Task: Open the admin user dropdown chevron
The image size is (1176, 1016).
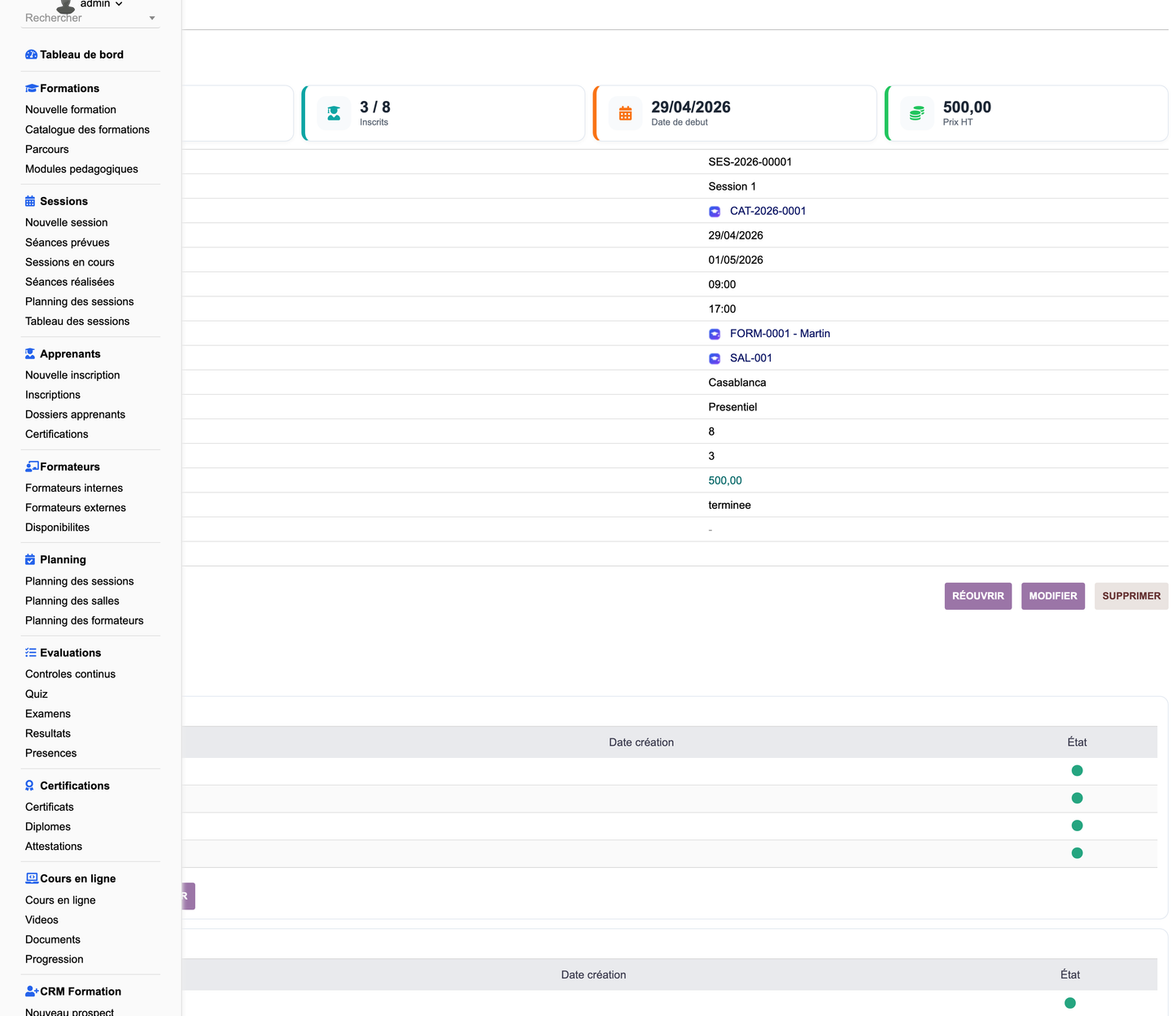Action: click(x=119, y=4)
